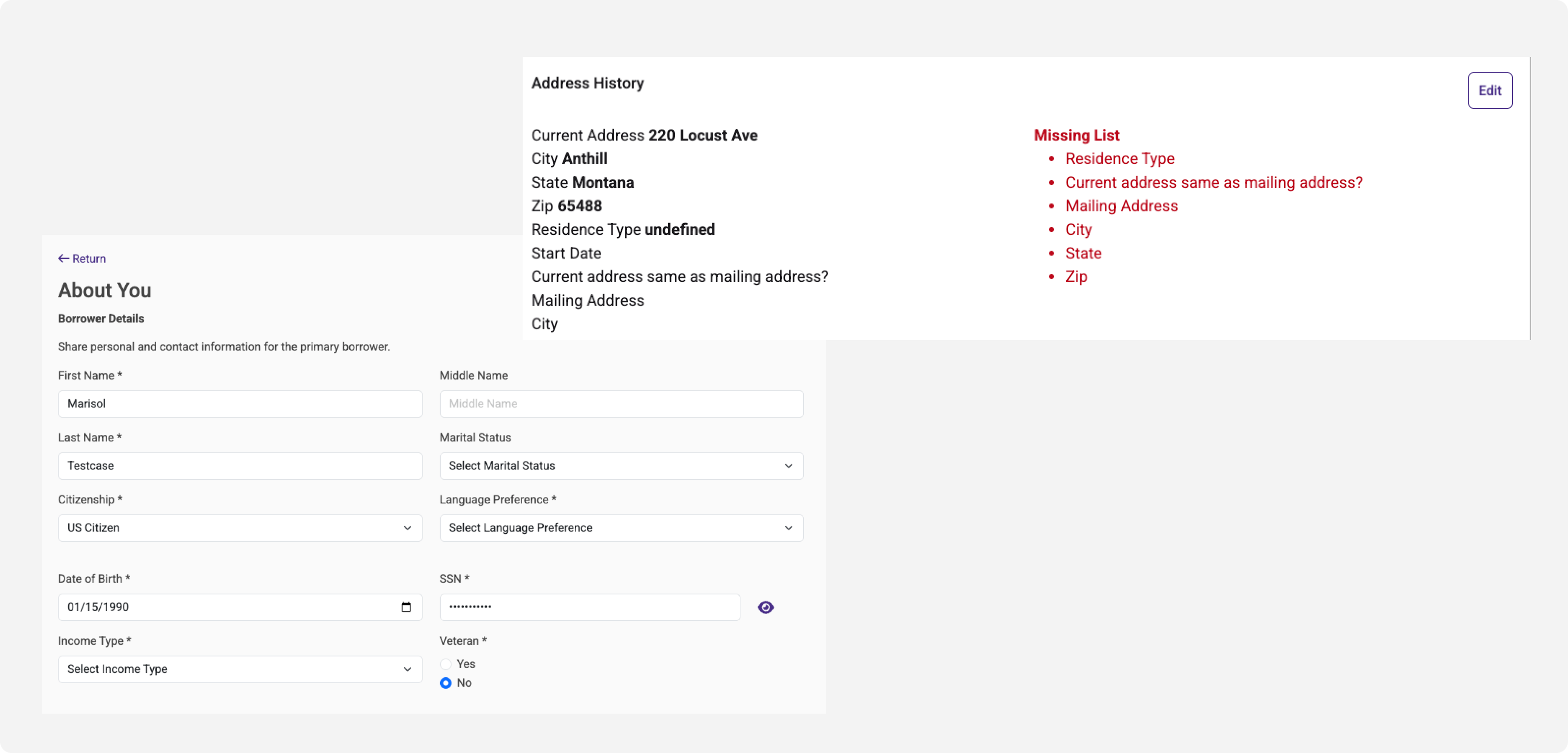Click the Edit button in Address History
Screen dimensions: 1568x753
click(x=1489, y=91)
